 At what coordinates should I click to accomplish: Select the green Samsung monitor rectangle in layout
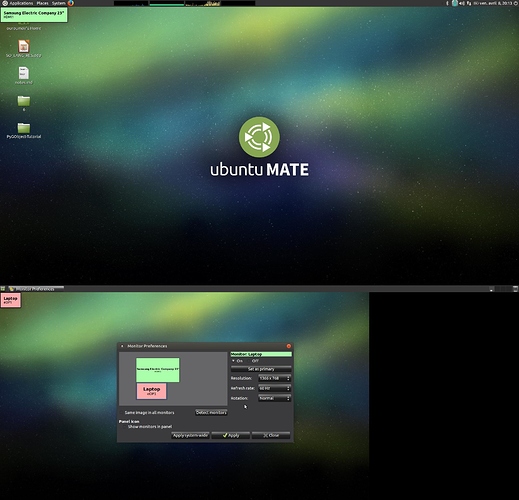pyautogui.click(x=158, y=370)
